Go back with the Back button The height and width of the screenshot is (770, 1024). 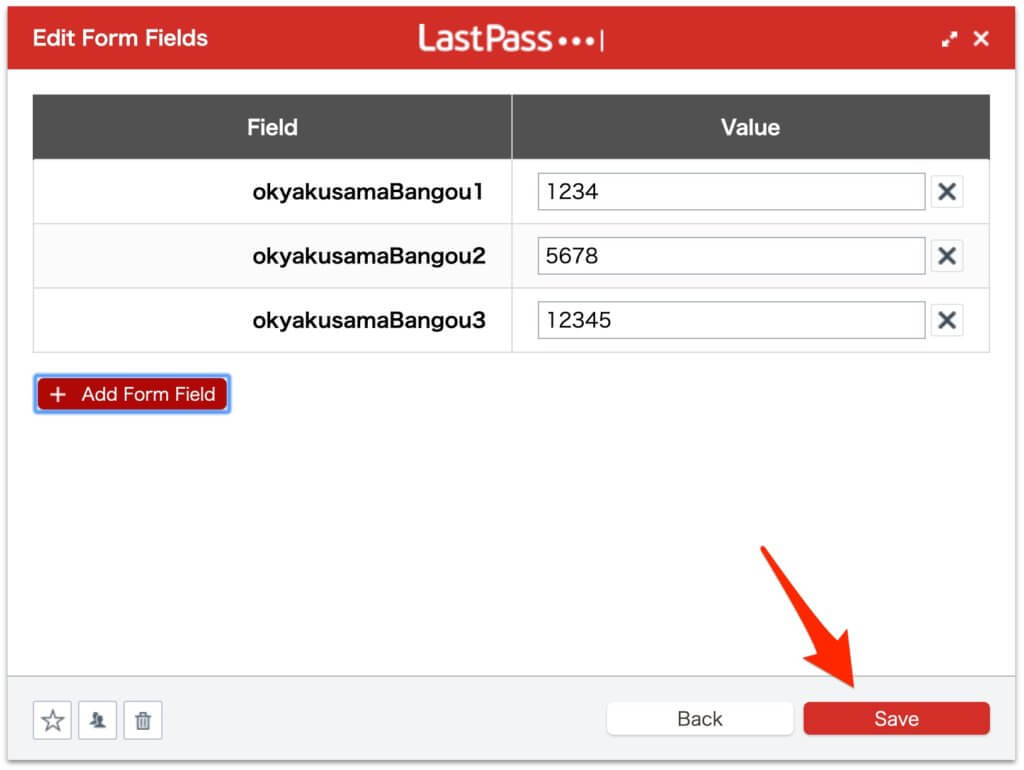[x=699, y=718]
